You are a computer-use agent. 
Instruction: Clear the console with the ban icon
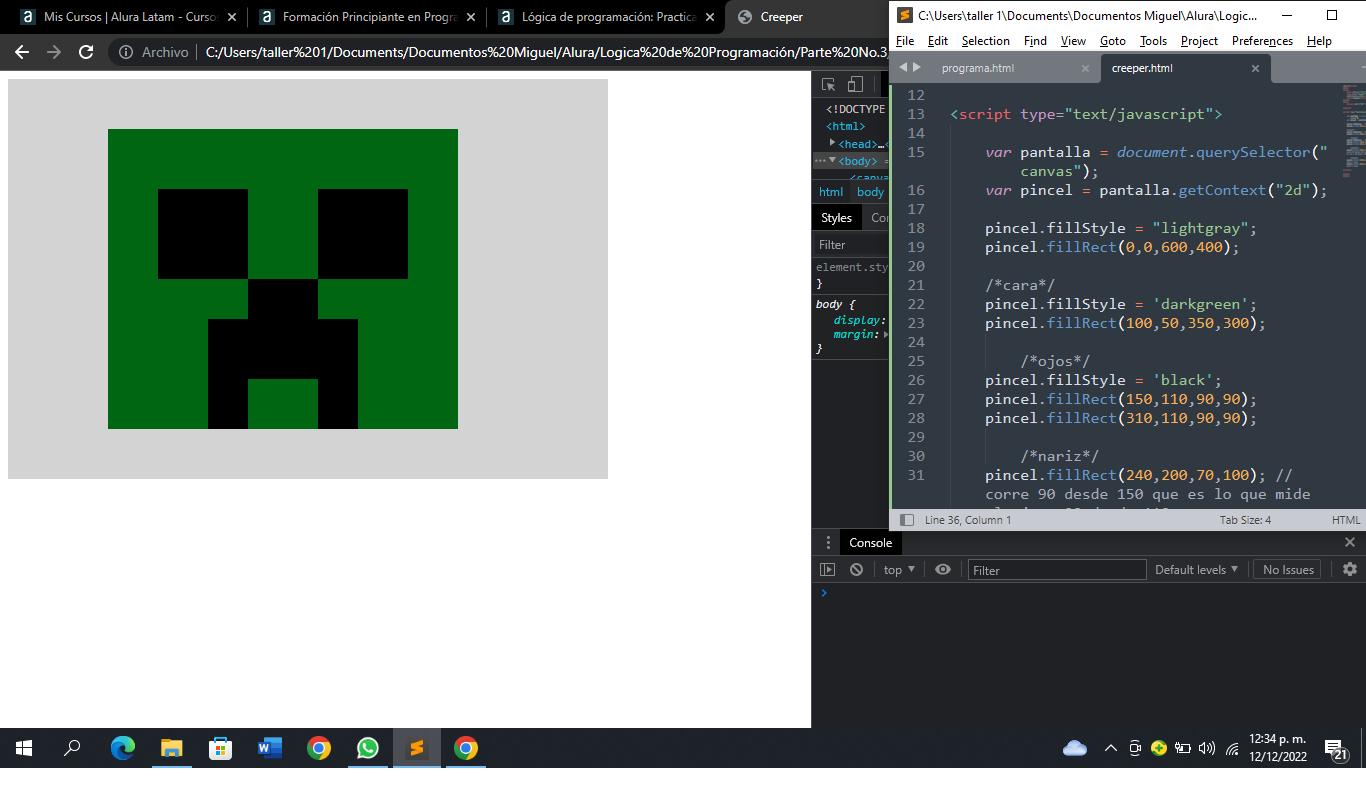(856, 569)
